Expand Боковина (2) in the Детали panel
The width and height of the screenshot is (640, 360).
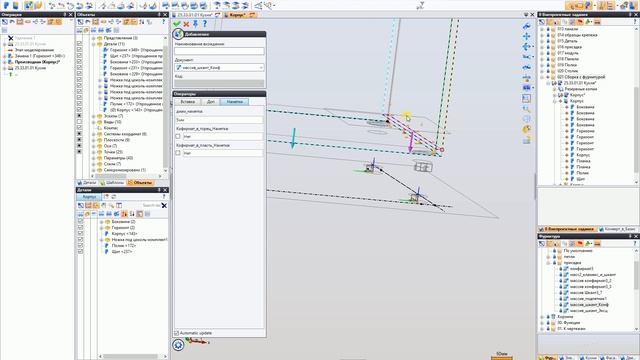pyautogui.click(x=102, y=222)
